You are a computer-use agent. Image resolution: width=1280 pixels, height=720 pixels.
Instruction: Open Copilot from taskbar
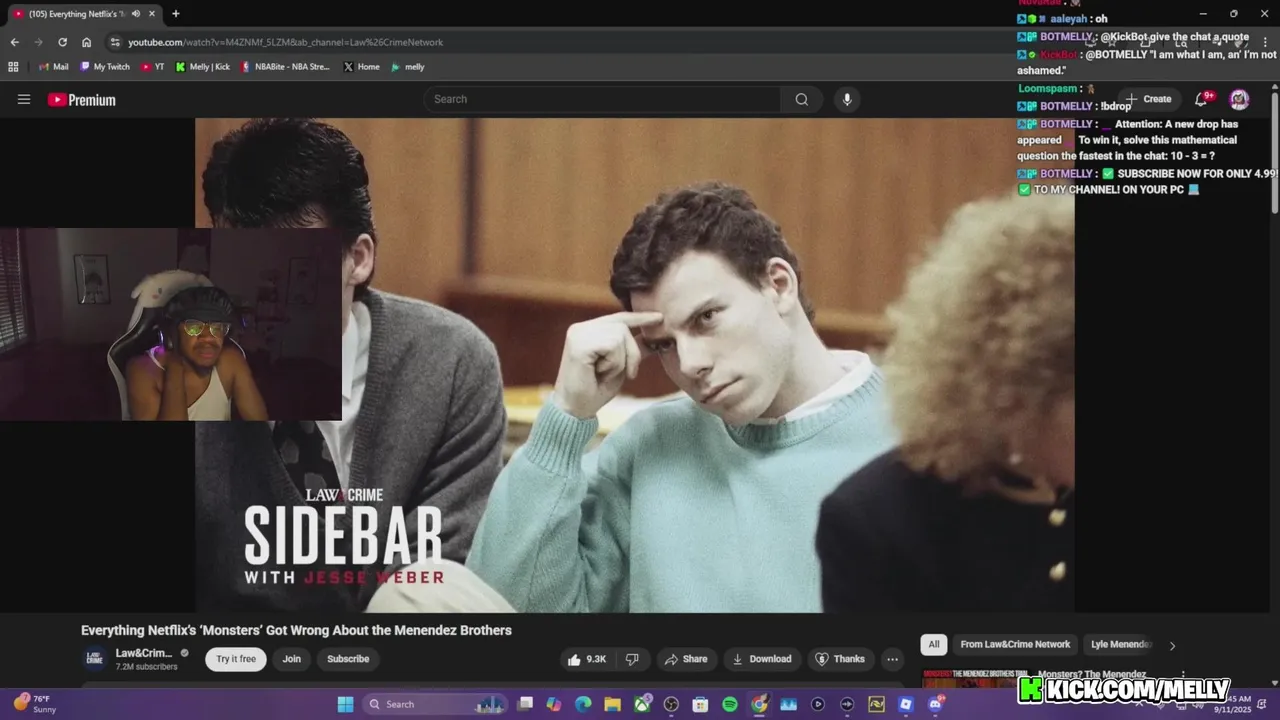tap(554, 704)
